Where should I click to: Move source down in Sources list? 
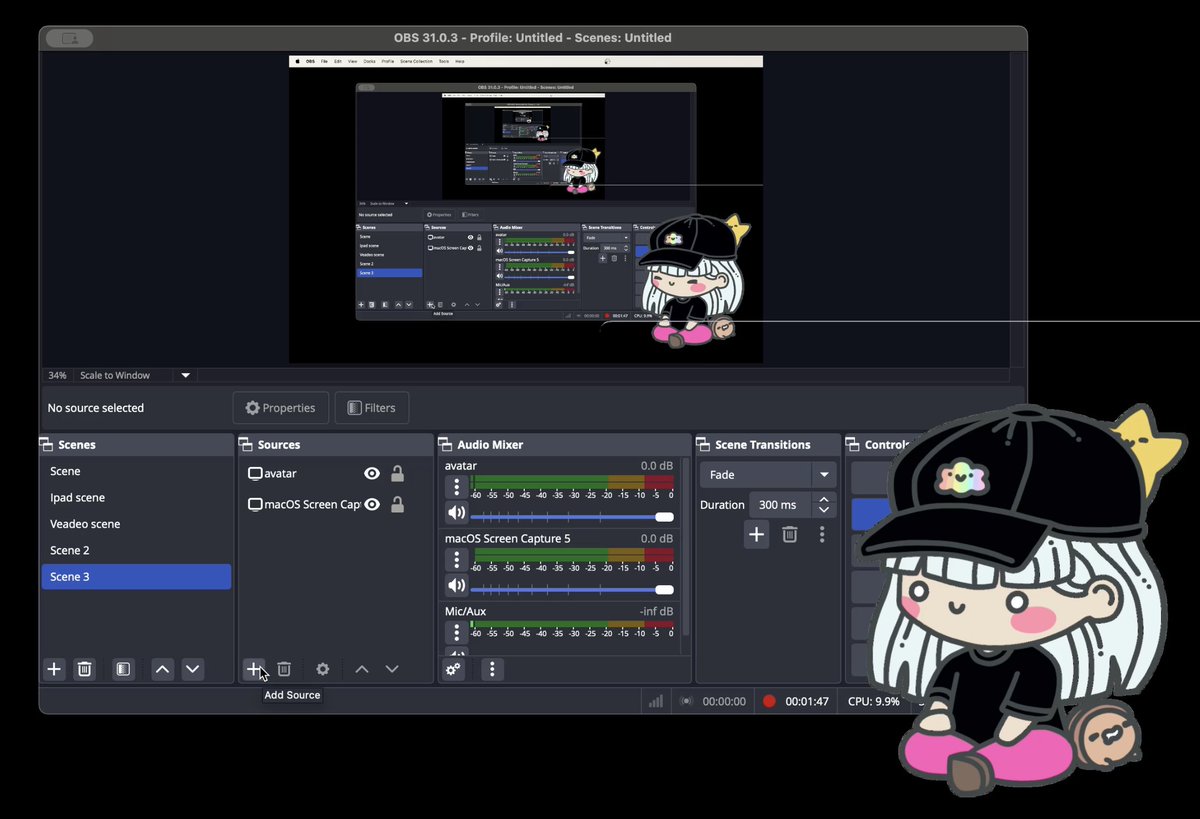(392, 669)
